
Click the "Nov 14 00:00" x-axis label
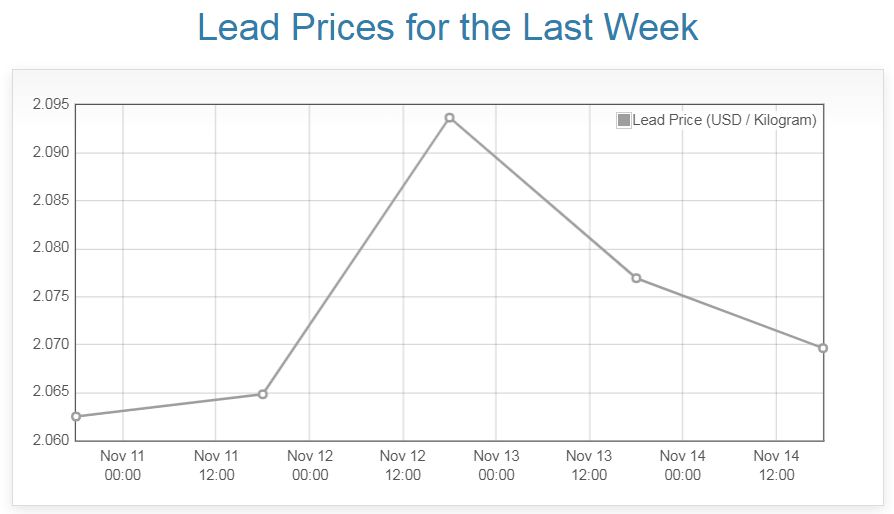(683, 465)
